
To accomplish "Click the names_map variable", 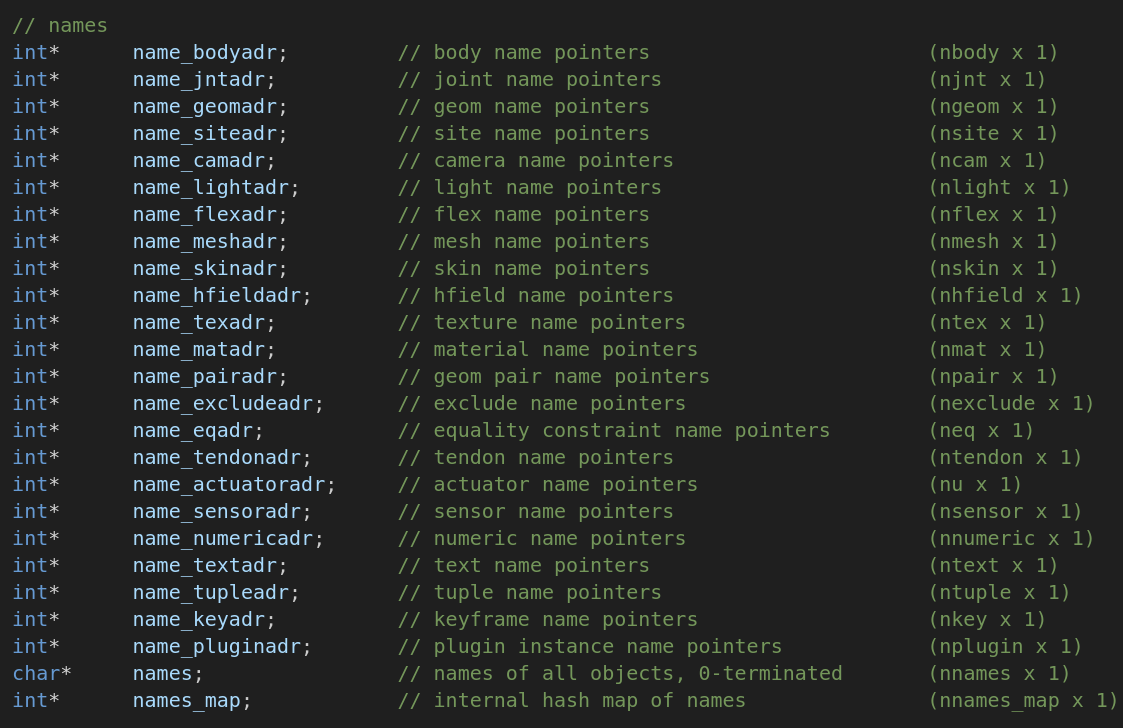I will tap(187, 700).
